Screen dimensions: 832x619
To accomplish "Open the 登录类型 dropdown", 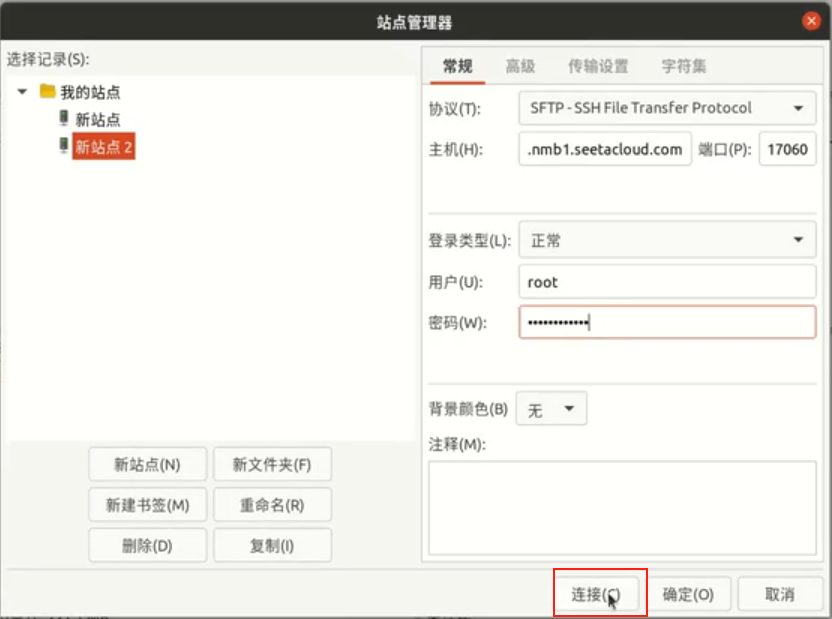I will pos(667,240).
